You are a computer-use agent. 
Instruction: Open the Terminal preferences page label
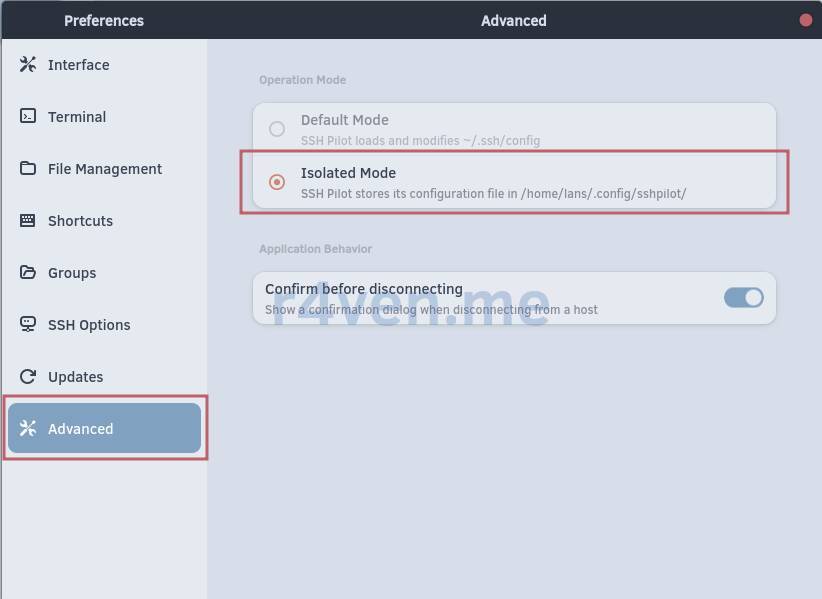77,117
